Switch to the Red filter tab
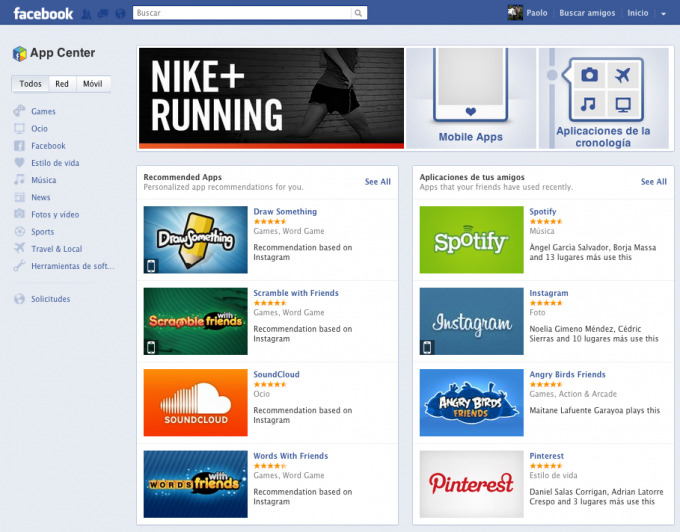This screenshot has width=680, height=532. click(62, 84)
